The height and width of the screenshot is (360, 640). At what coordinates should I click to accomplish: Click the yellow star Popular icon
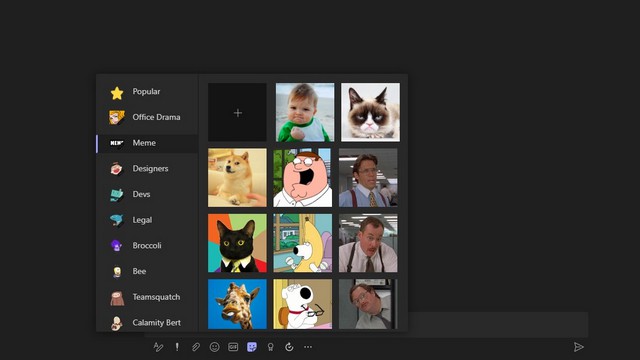pyautogui.click(x=117, y=93)
